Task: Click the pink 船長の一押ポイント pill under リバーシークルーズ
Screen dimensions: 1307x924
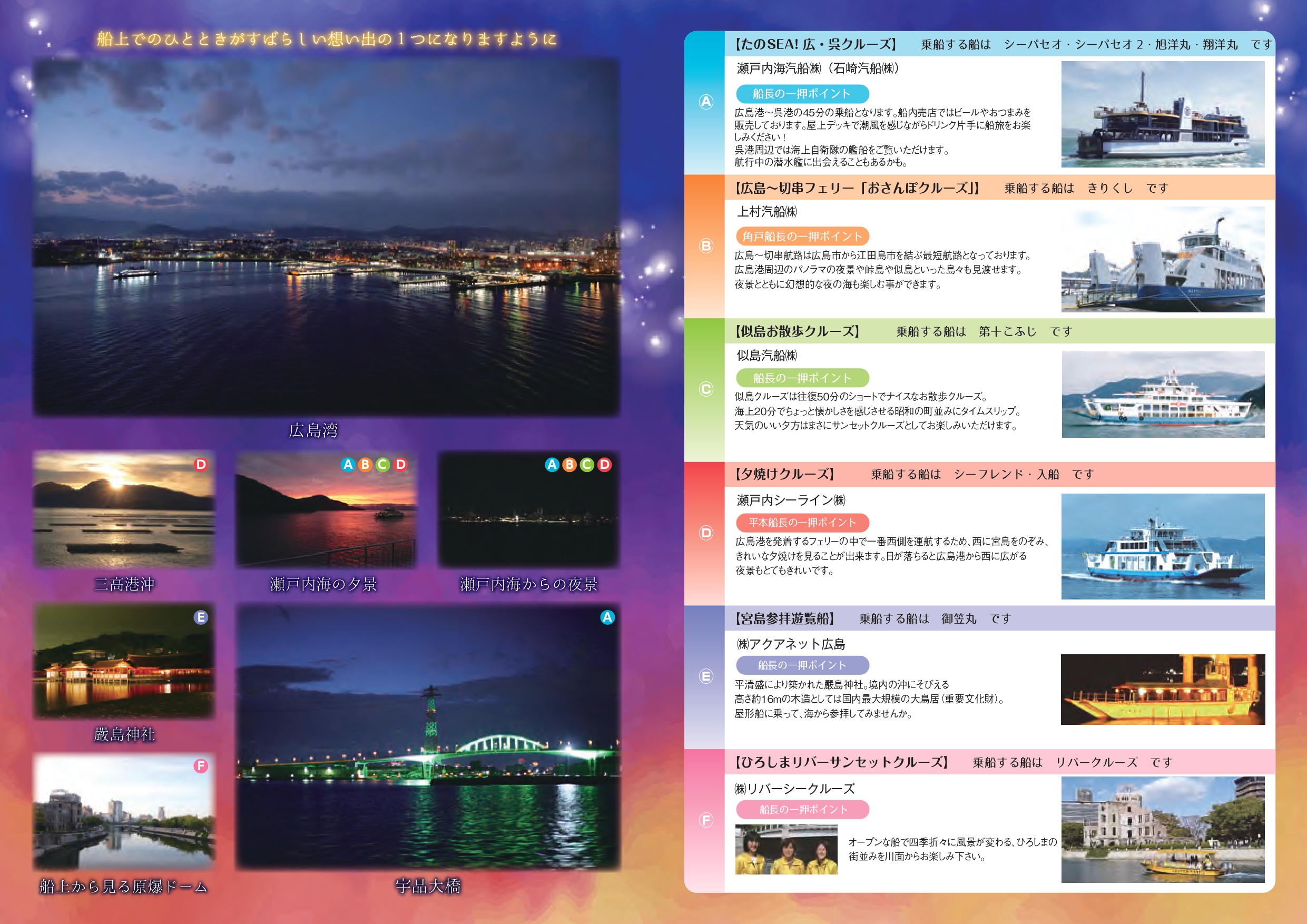Action: (x=802, y=810)
